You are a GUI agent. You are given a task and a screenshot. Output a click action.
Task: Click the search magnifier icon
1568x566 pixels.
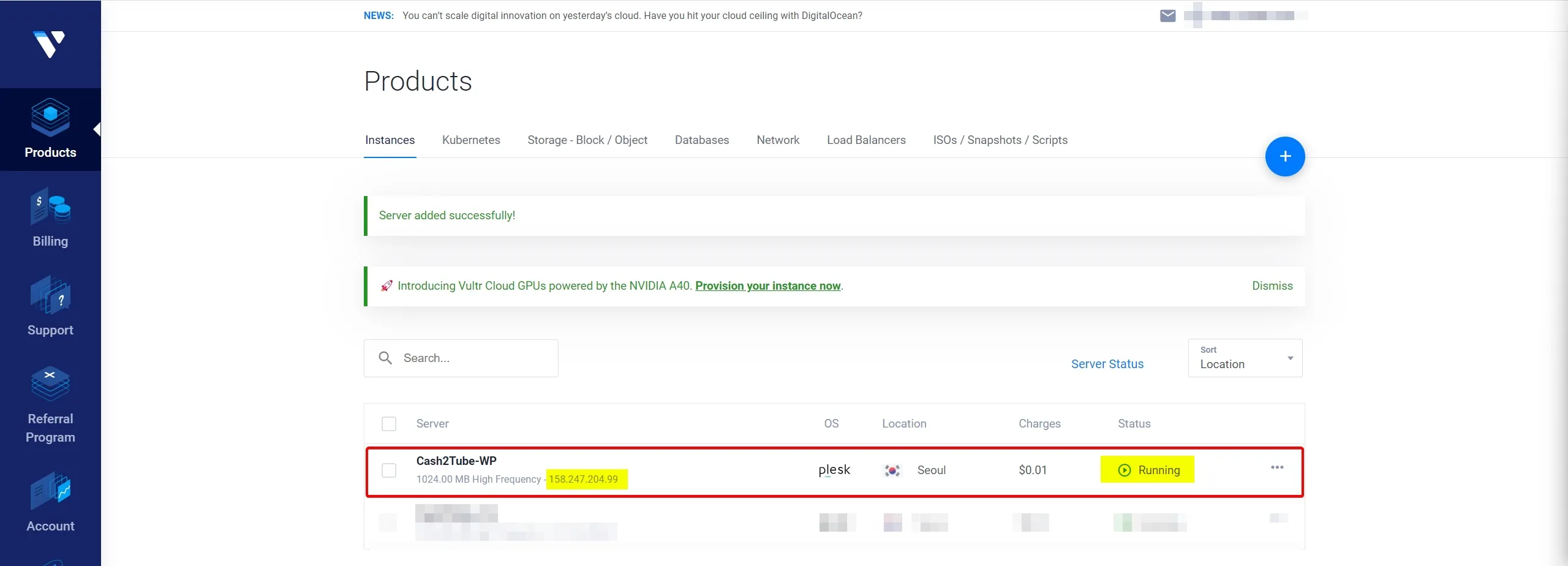coord(385,358)
